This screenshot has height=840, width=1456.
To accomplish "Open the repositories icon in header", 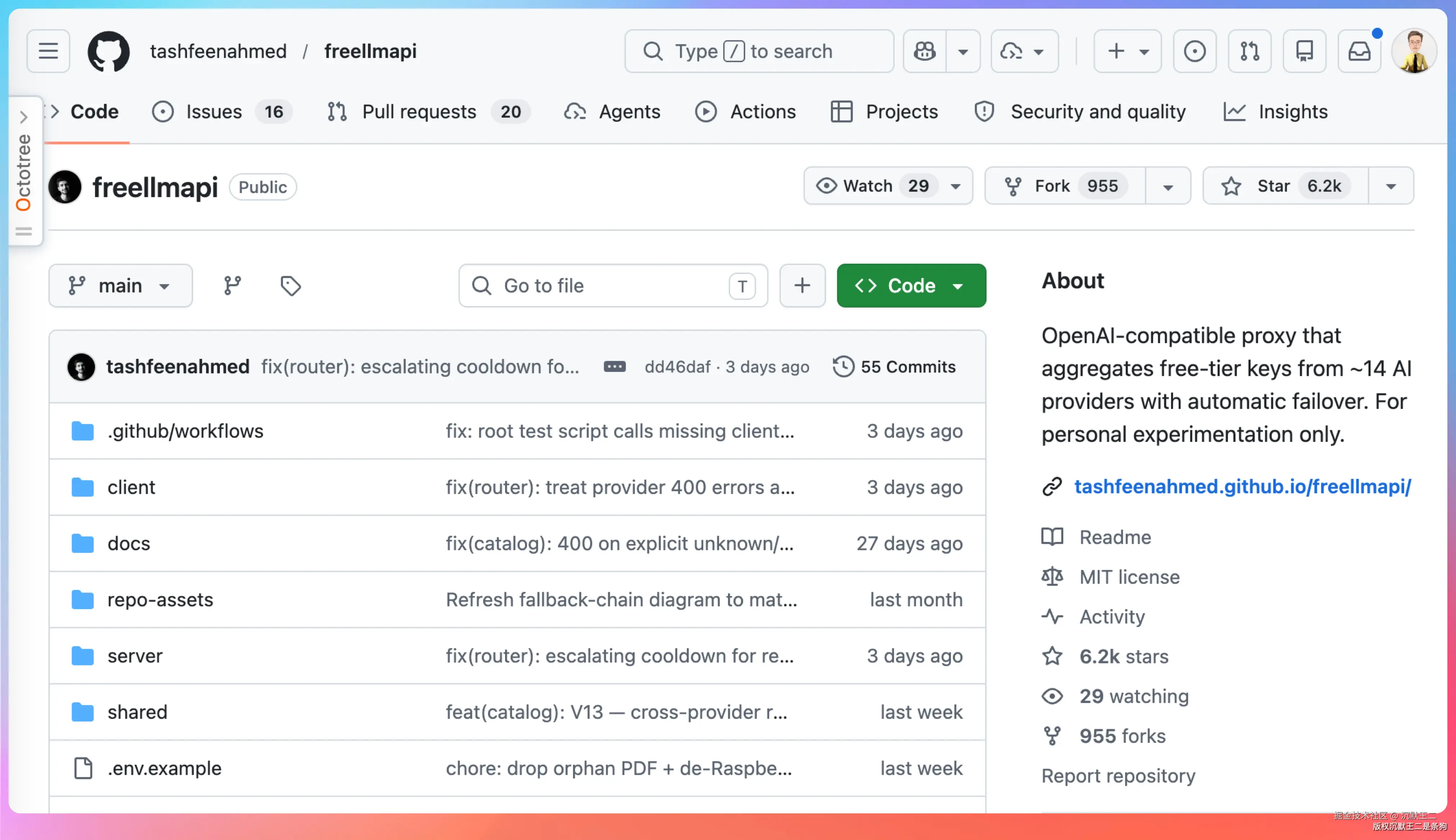I will click(x=1304, y=51).
